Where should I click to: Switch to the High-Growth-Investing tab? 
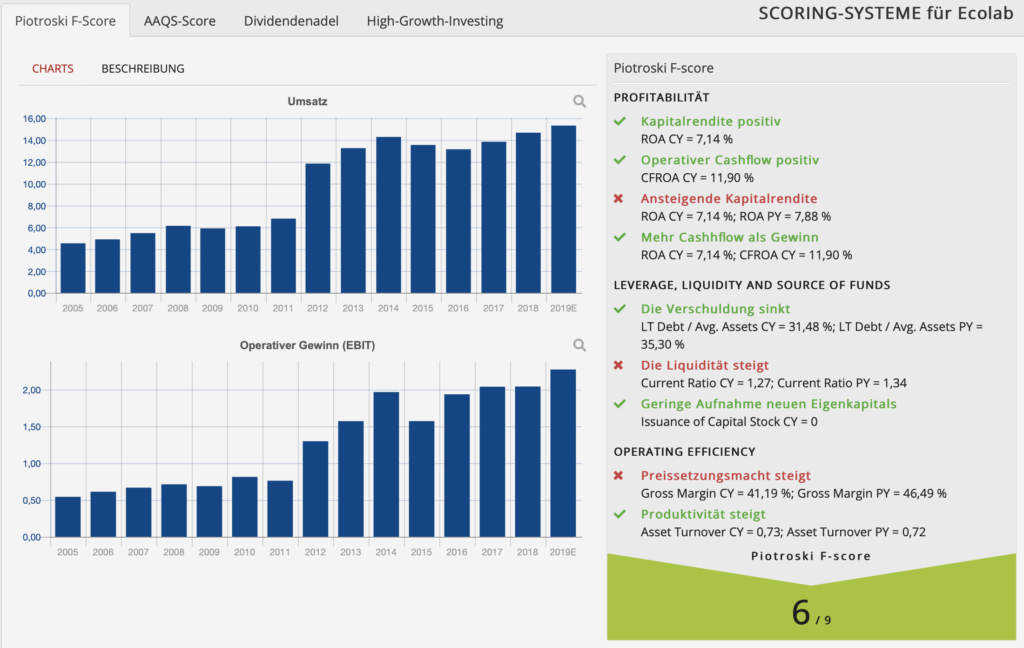(x=435, y=21)
